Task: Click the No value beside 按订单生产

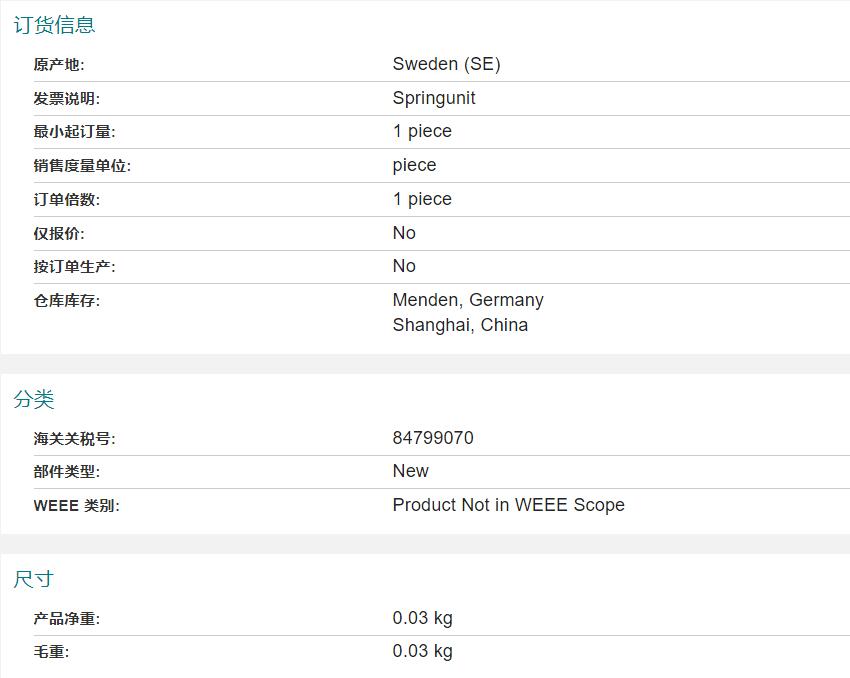Action: coord(404,266)
